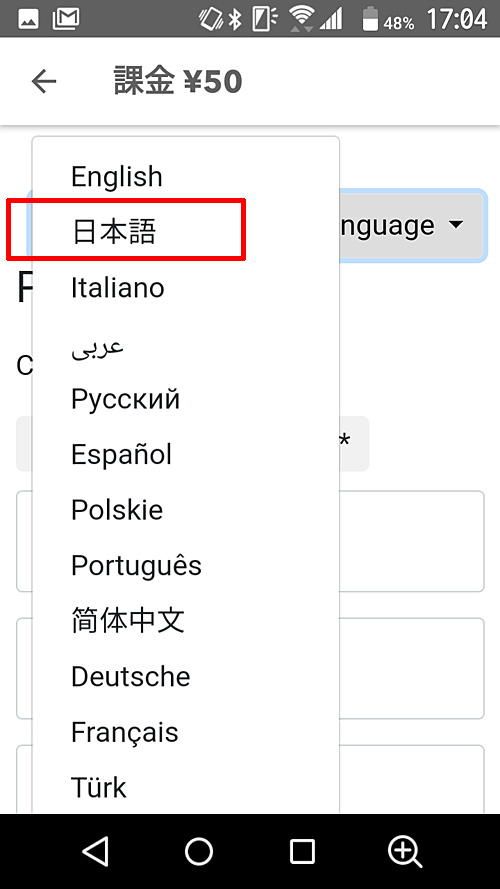Pick Deutsche from the language list
Image resolution: width=500 pixels, height=889 pixels.
point(185,676)
